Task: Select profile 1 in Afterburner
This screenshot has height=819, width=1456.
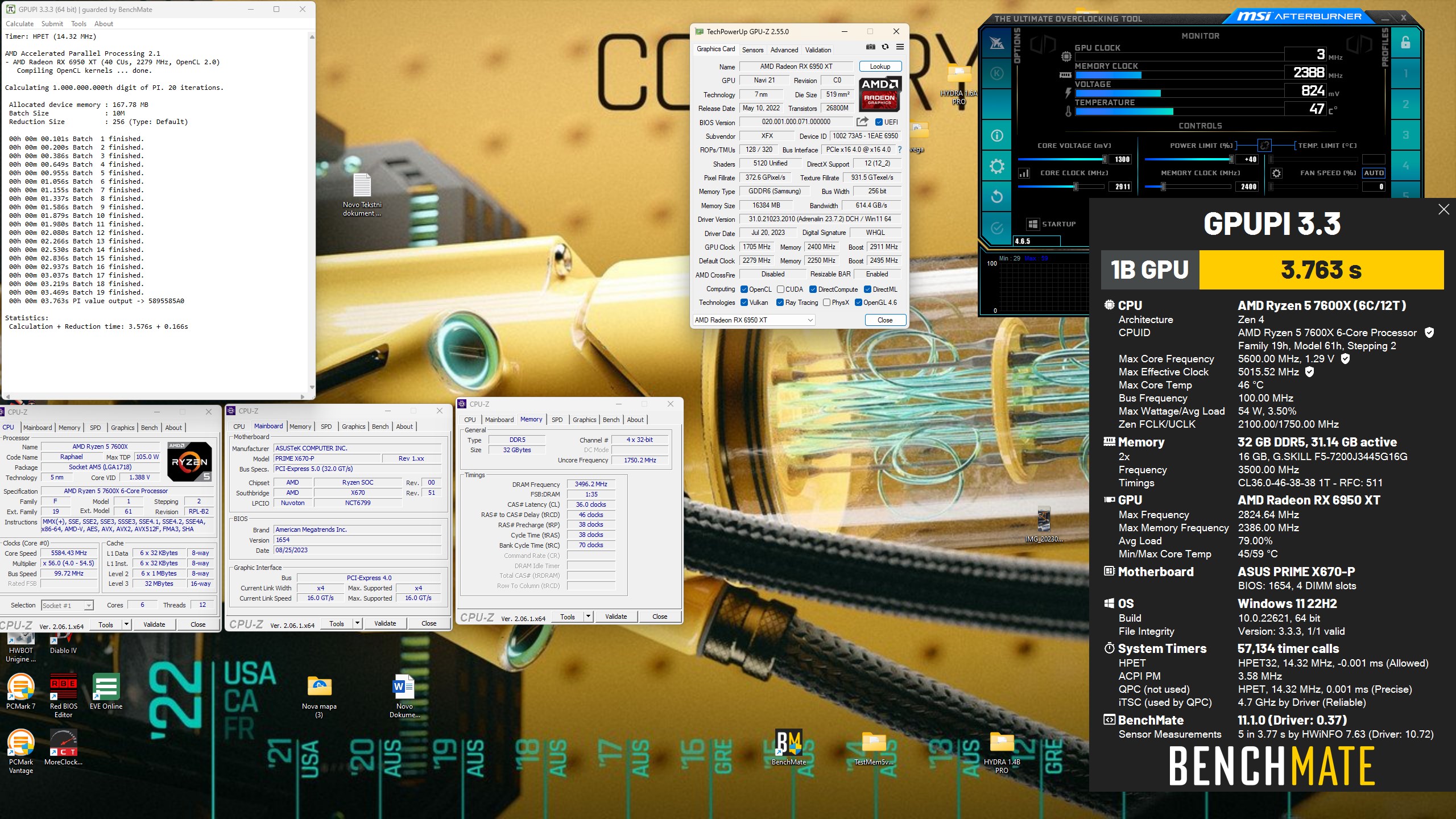Action: [1405, 73]
